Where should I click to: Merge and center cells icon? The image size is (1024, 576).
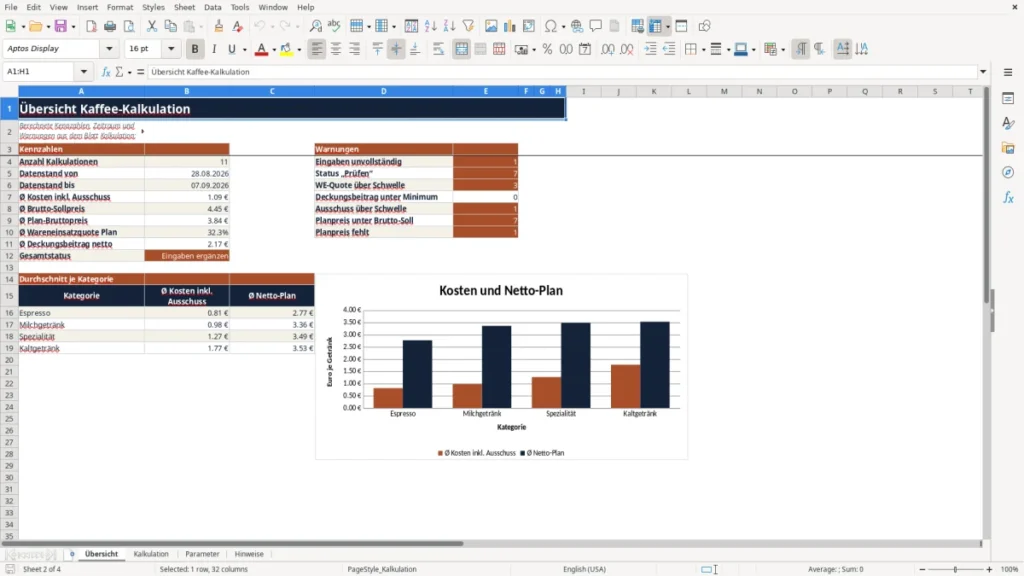[x=461, y=49]
